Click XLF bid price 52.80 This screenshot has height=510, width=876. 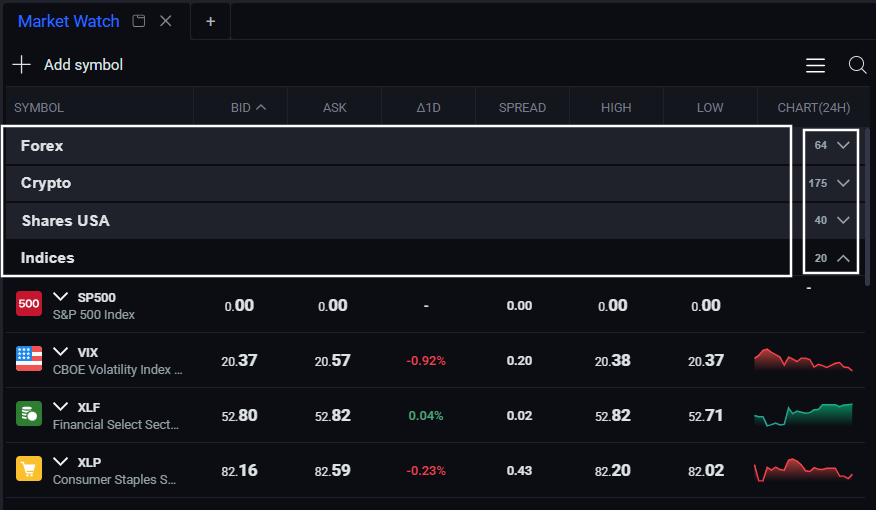239,416
